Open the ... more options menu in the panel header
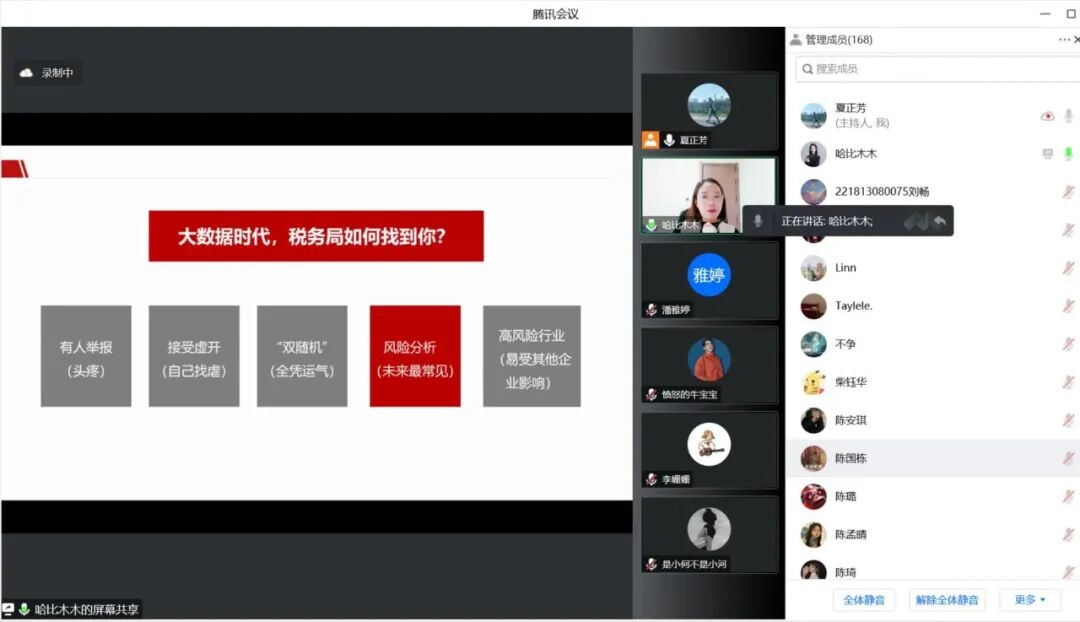The width and height of the screenshot is (1080, 622). tap(1062, 39)
